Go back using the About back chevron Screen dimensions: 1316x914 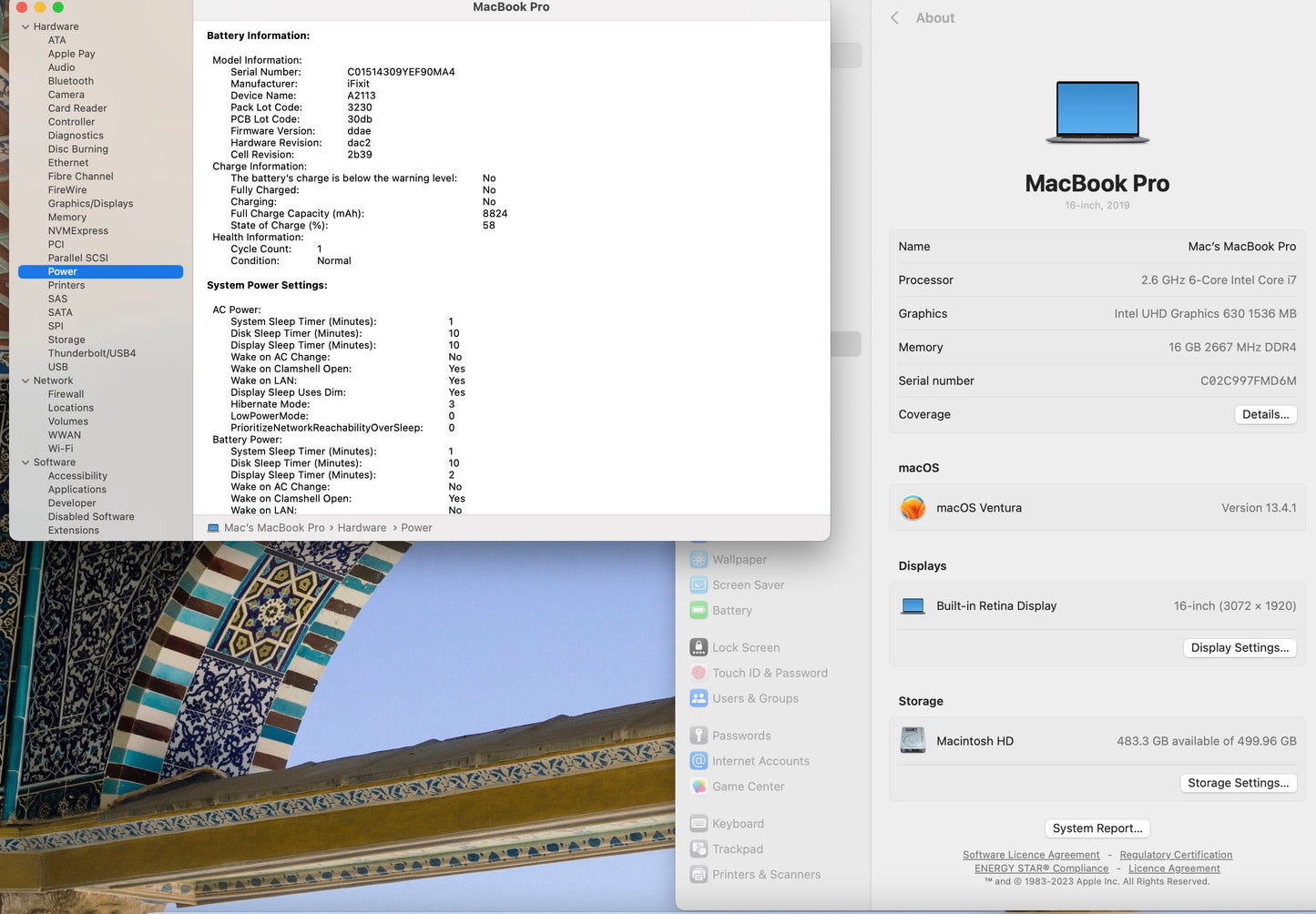click(895, 18)
